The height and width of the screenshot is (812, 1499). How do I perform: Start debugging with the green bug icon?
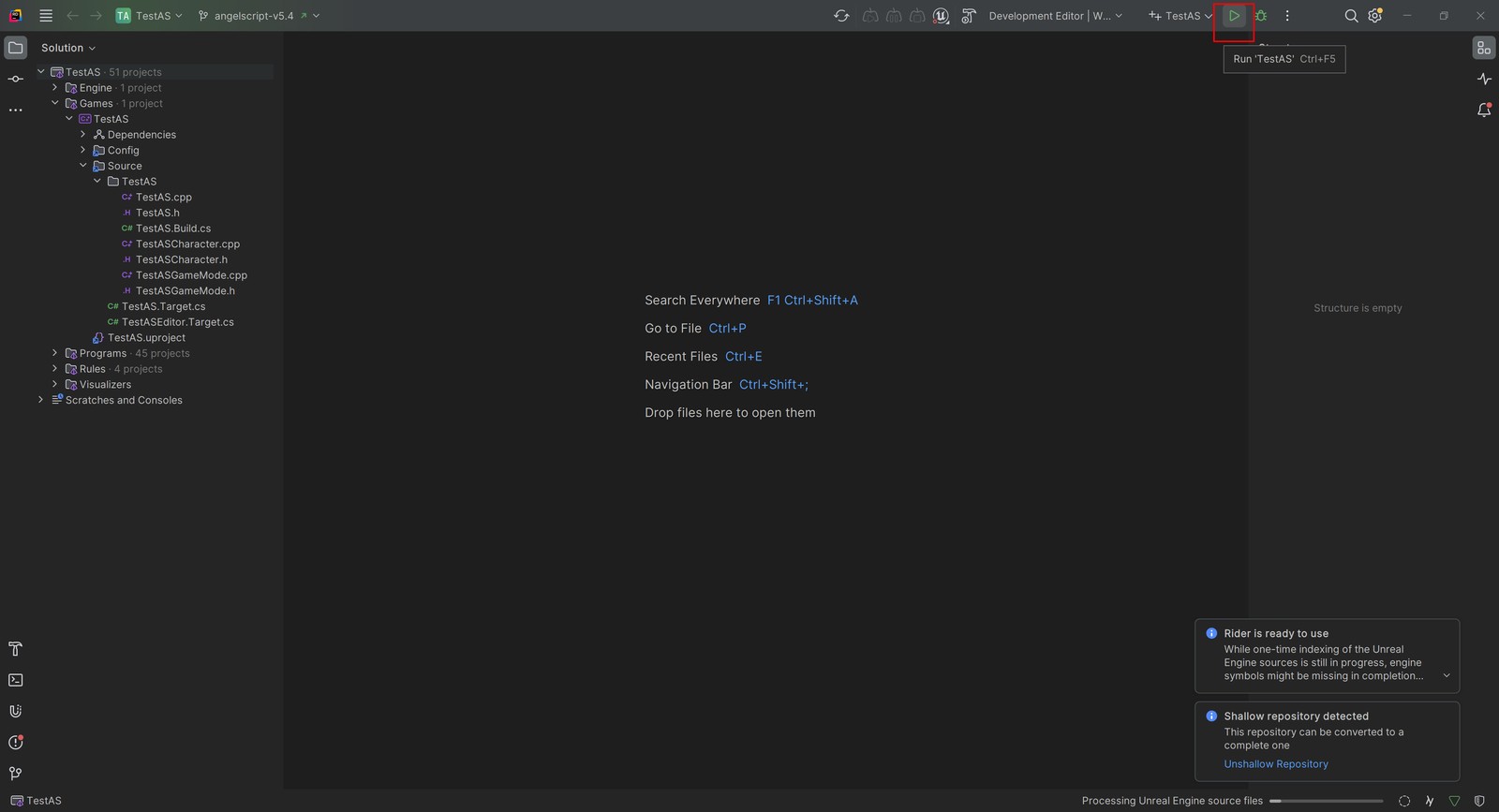(x=1261, y=16)
